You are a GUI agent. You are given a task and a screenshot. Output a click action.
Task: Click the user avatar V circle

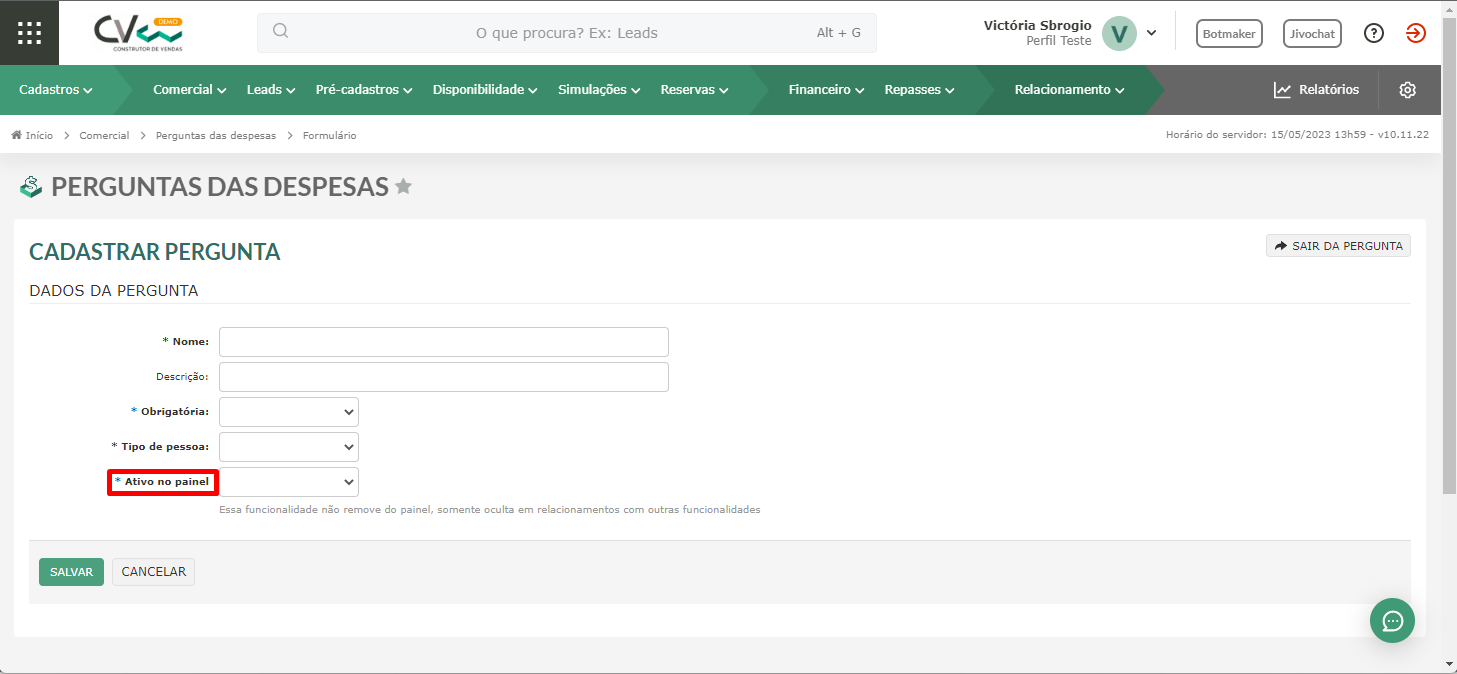click(x=1119, y=33)
